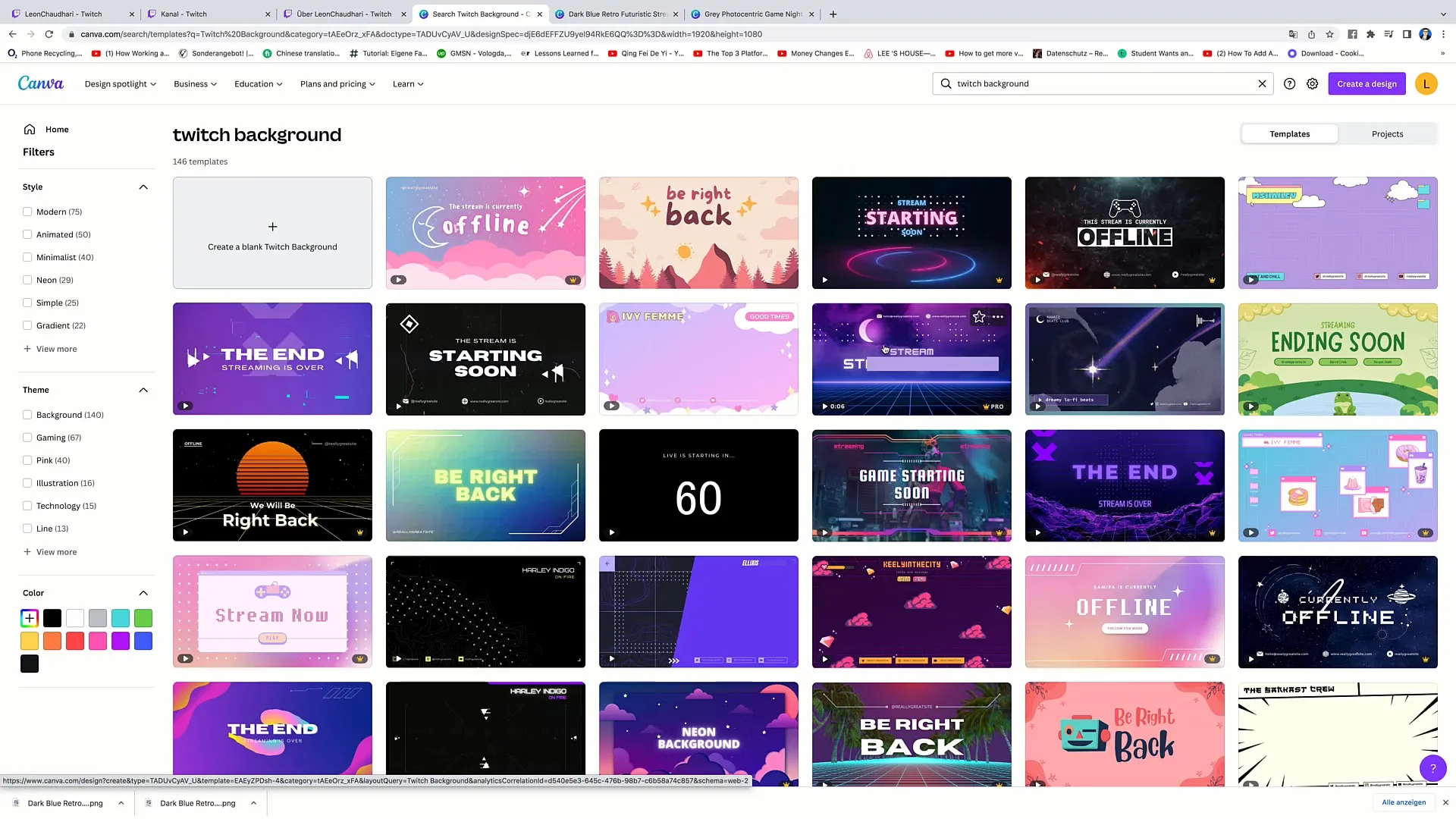1456x819 pixels.
Task: Select the 'Templates' tab
Action: 1290,133
